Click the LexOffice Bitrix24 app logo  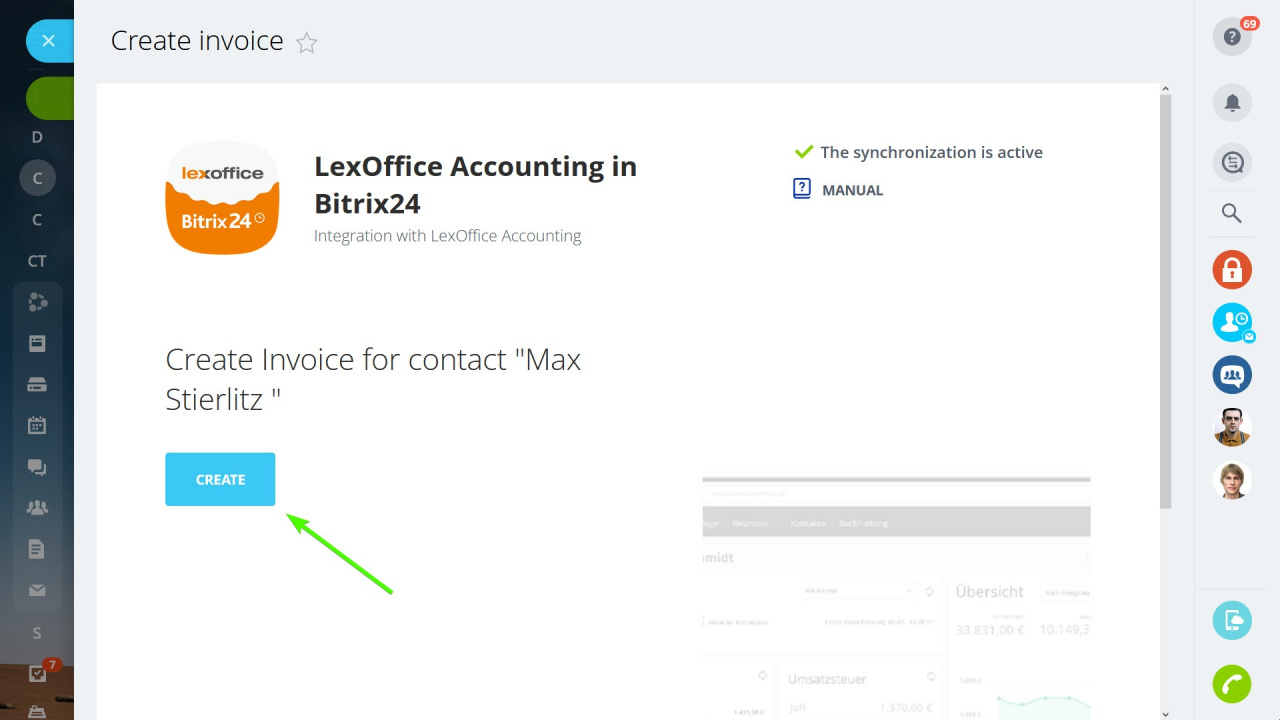pos(222,197)
